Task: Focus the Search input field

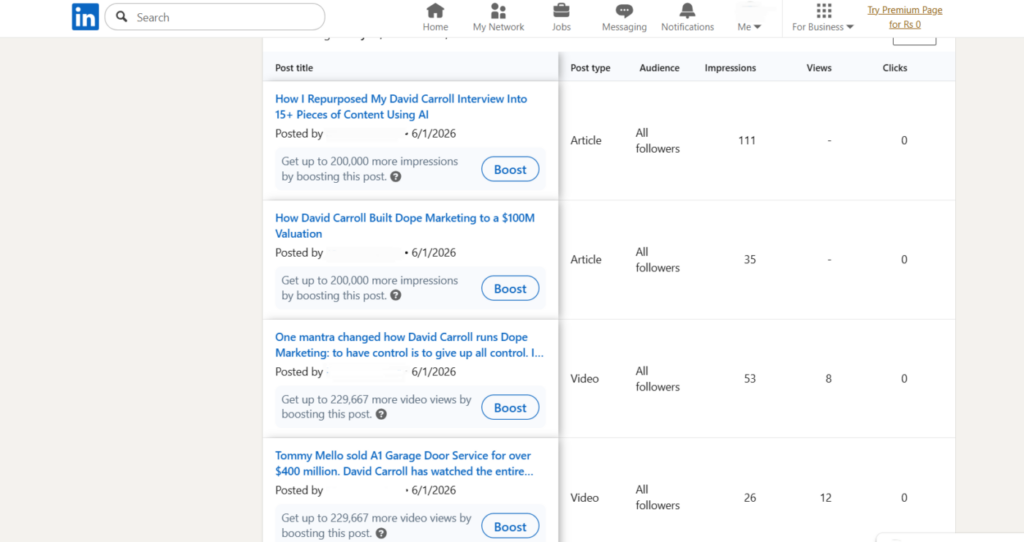Action: click(215, 17)
